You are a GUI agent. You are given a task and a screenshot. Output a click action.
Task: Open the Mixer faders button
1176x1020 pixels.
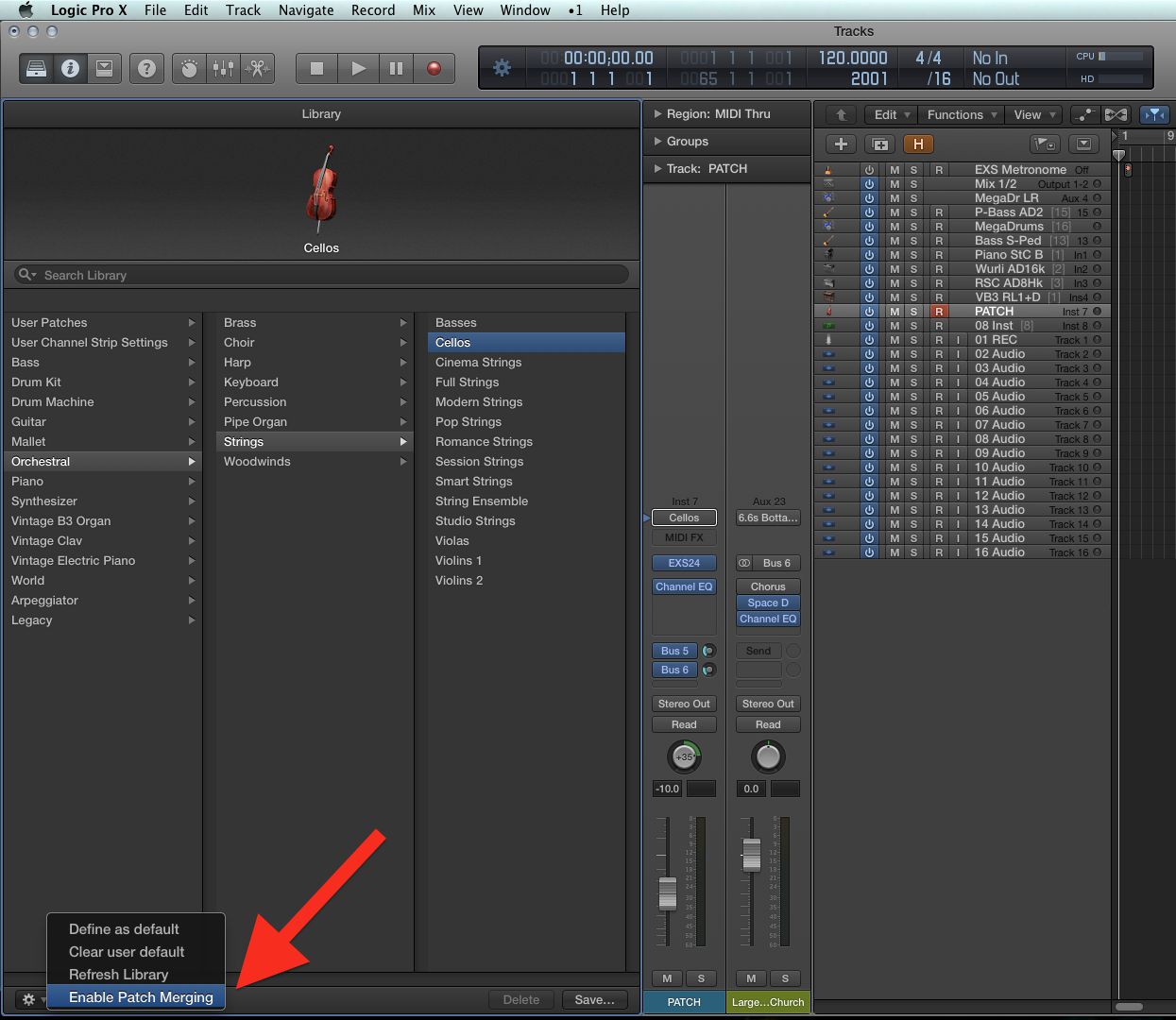coord(223,69)
